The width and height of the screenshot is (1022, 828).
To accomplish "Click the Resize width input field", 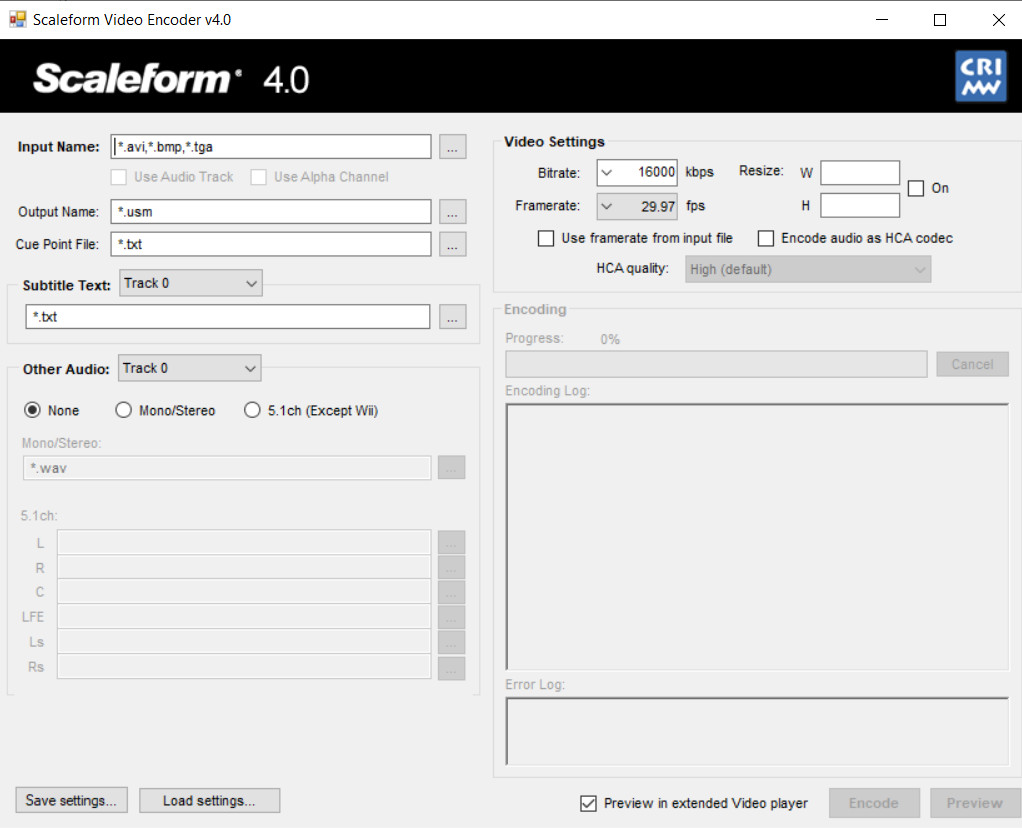I will click(860, 173).
